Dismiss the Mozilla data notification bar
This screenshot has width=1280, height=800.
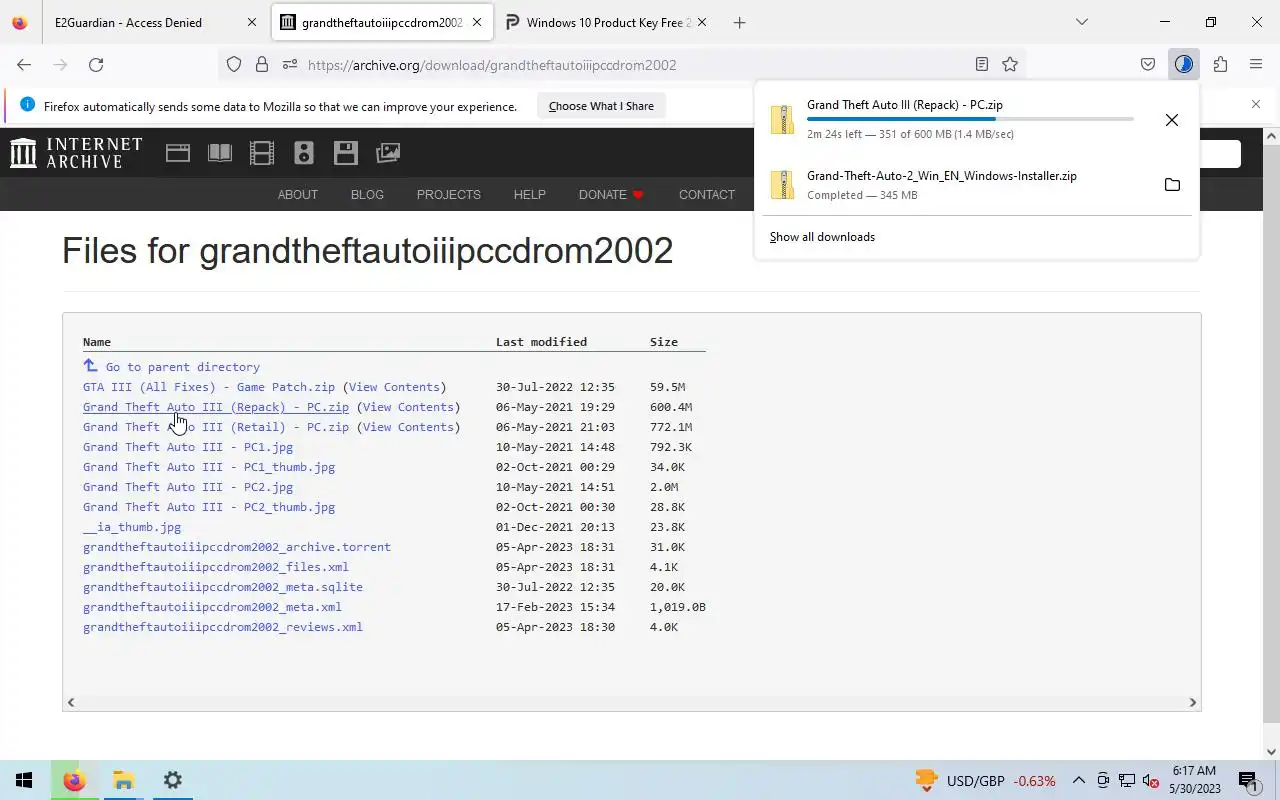(1256, 104)
